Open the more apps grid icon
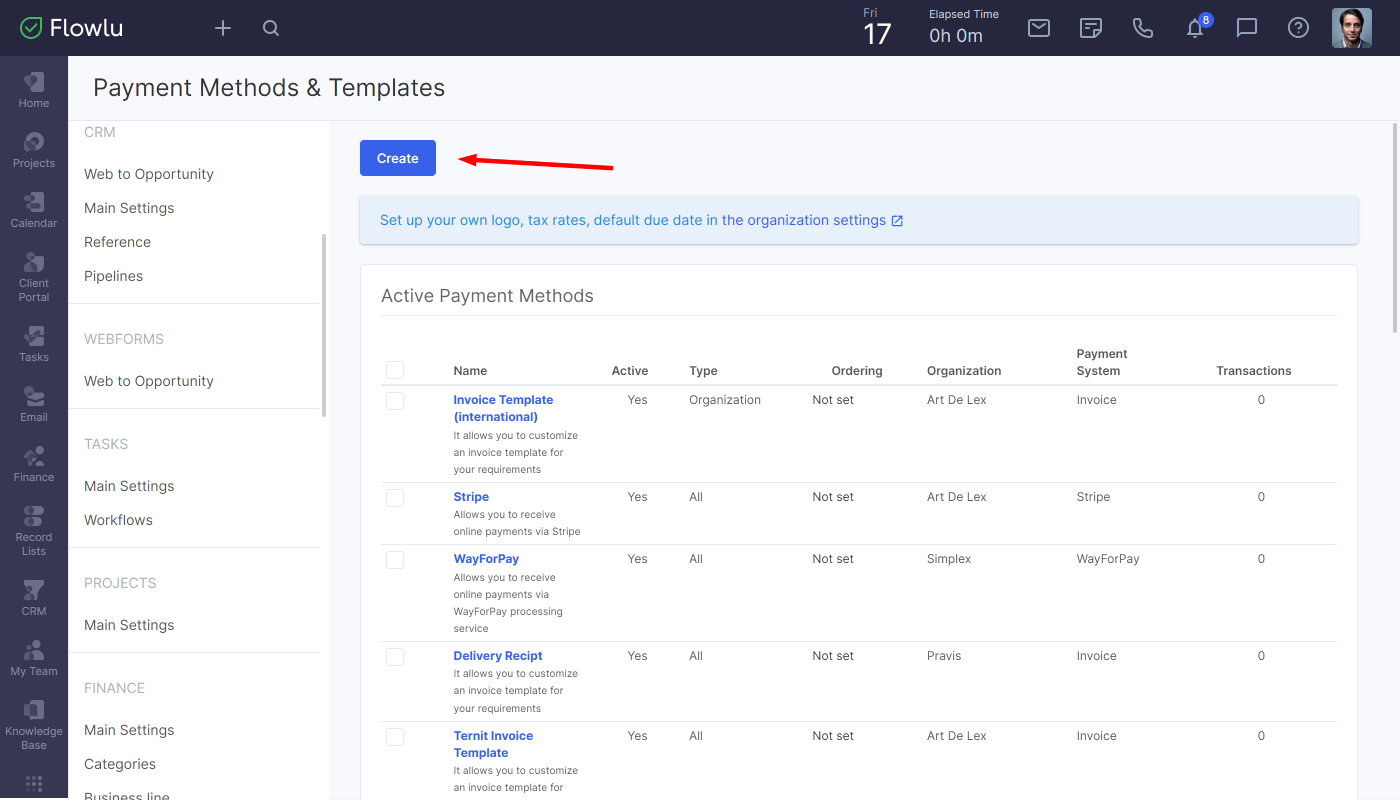Viewport: 1400px width, 800px height. (x=34, y=784)
